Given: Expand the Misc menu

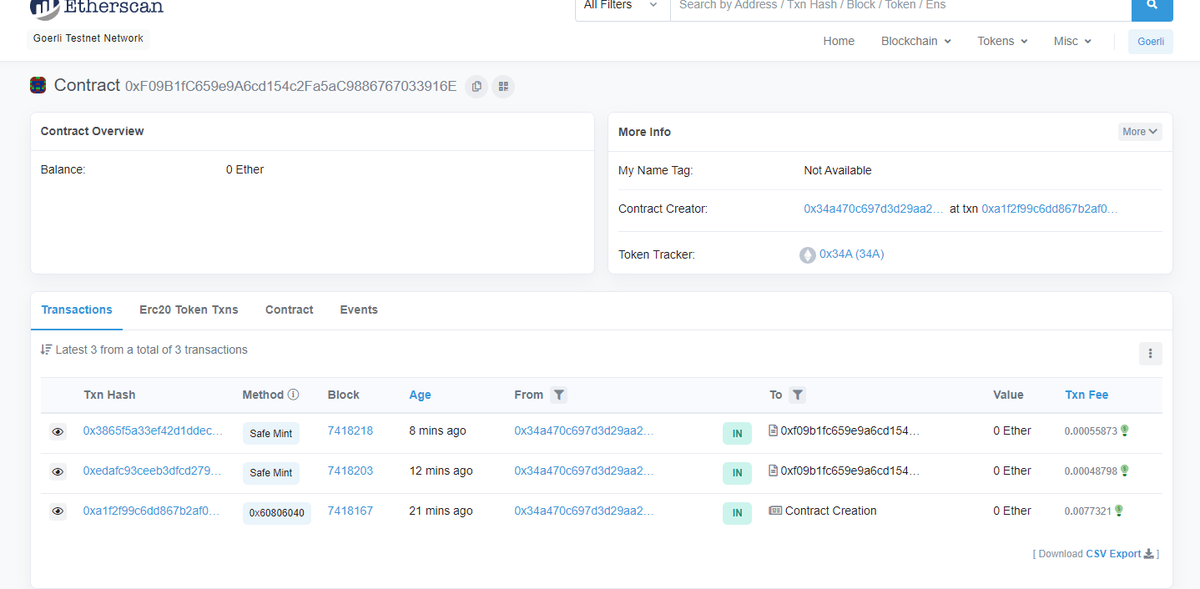Looking at the screenshot, I should click(x=1073, y=41).
